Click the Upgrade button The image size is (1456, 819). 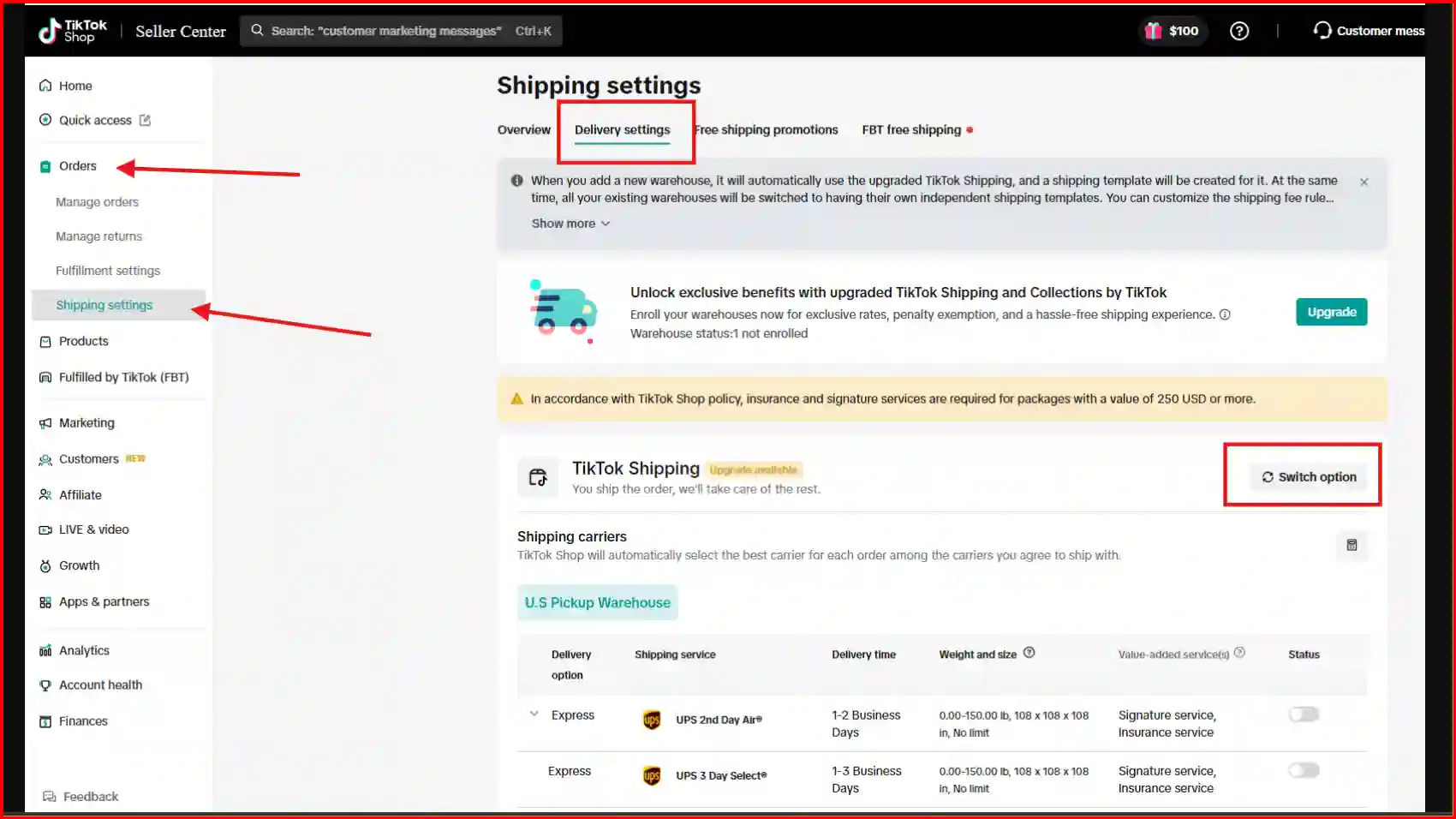point(1332,312)
